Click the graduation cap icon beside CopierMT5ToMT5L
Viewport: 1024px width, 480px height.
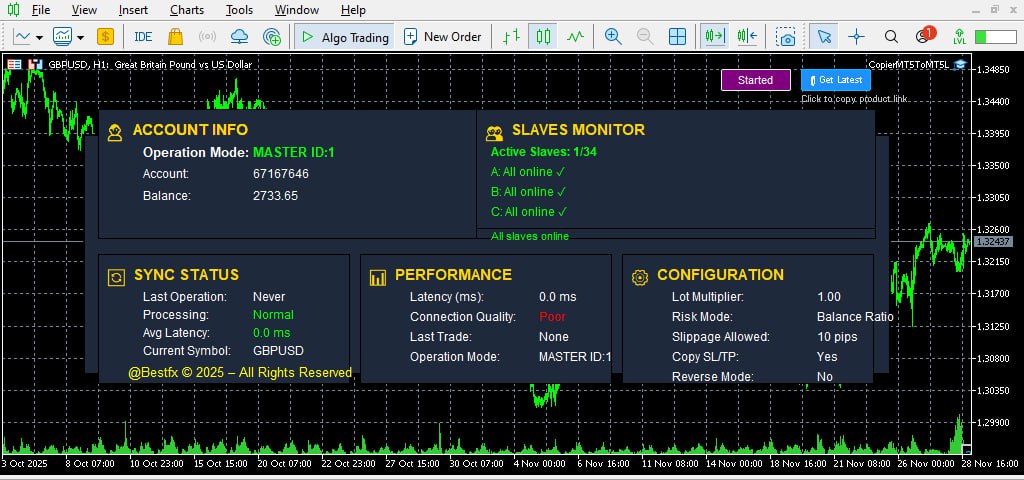coord(959,64)
